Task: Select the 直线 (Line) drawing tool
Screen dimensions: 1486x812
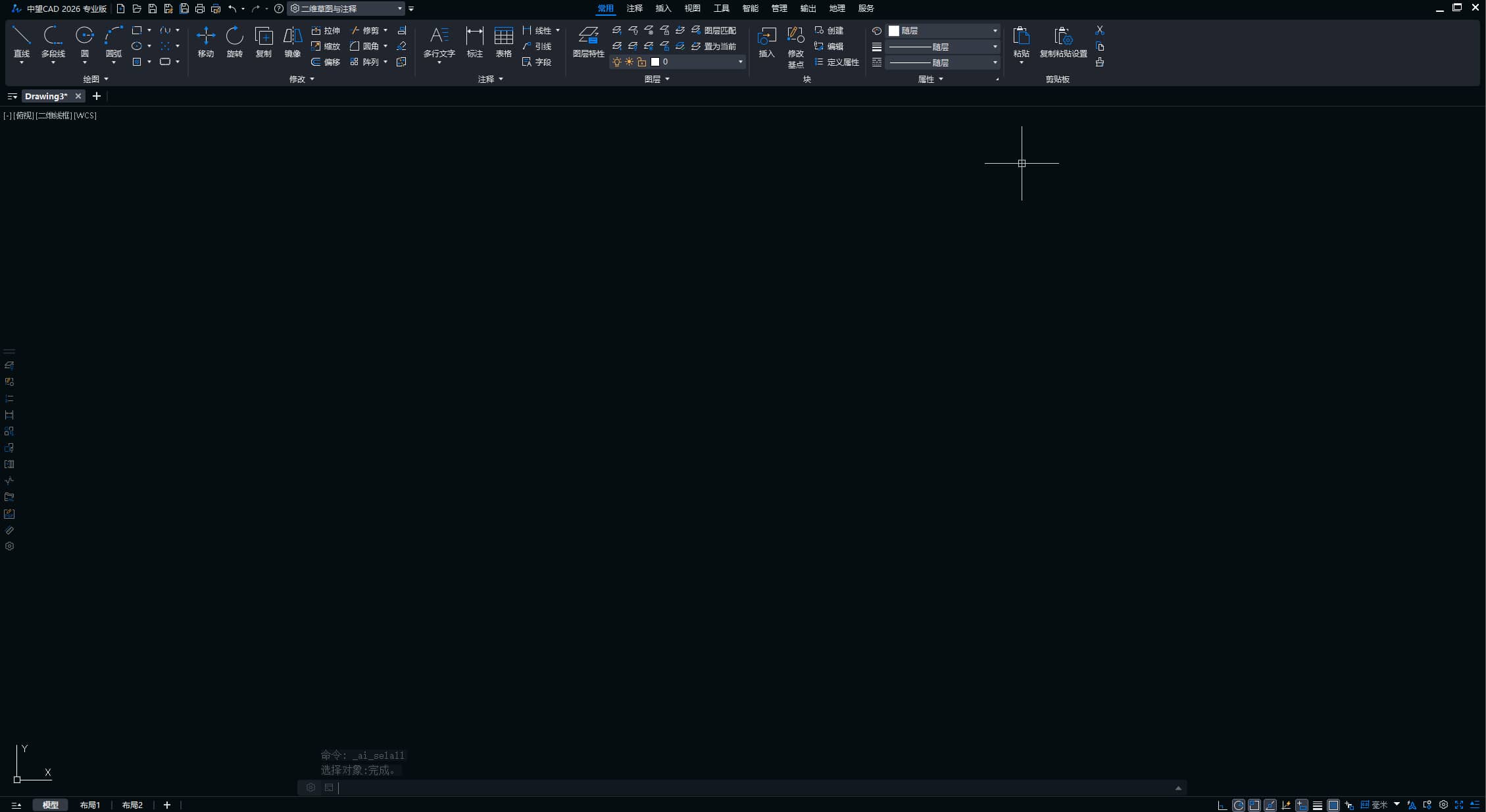Action: 22,43
